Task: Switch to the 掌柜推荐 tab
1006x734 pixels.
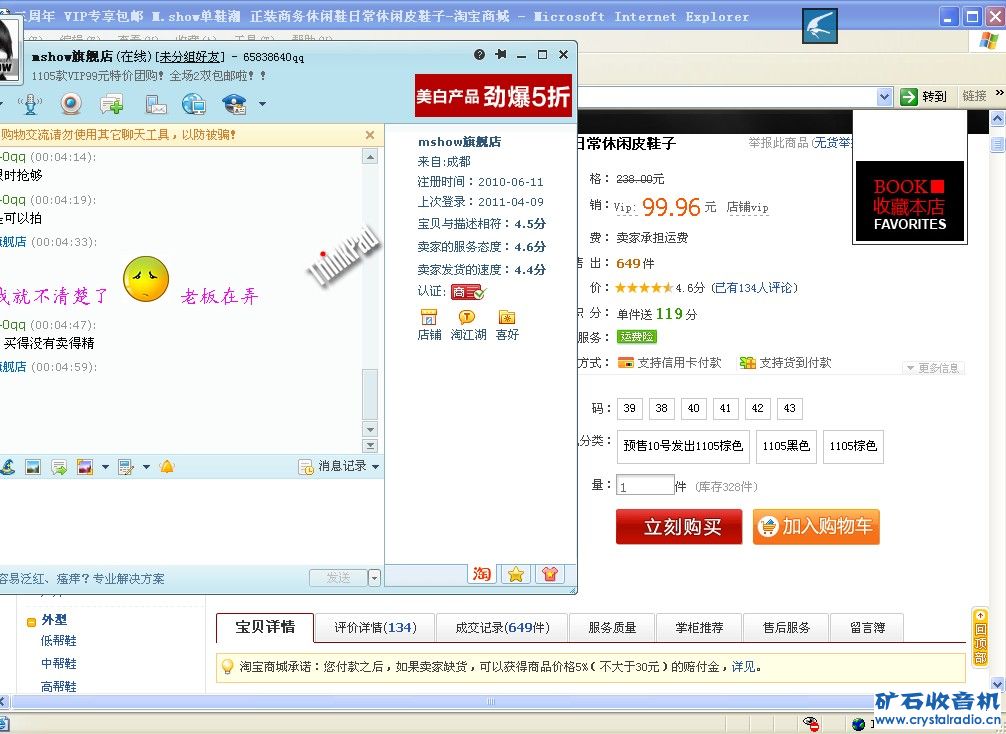Action: (699, 627)
